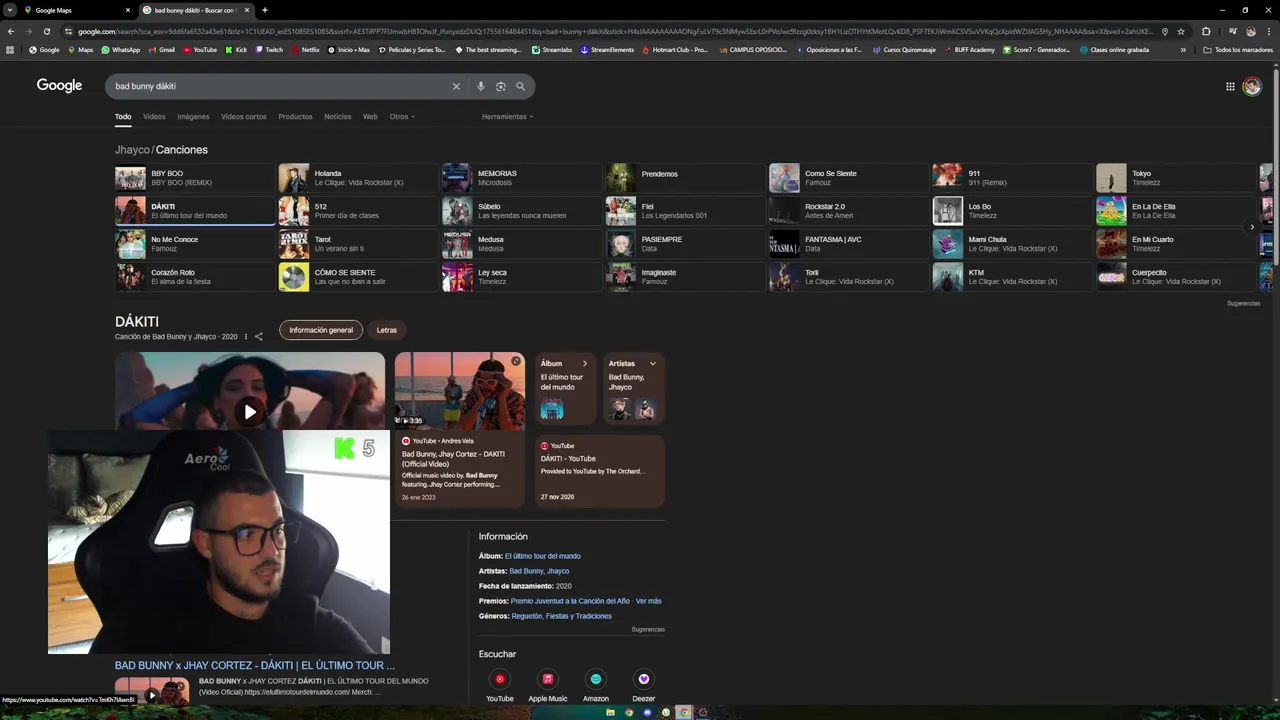Switch to Videos cortos tab

244,117
